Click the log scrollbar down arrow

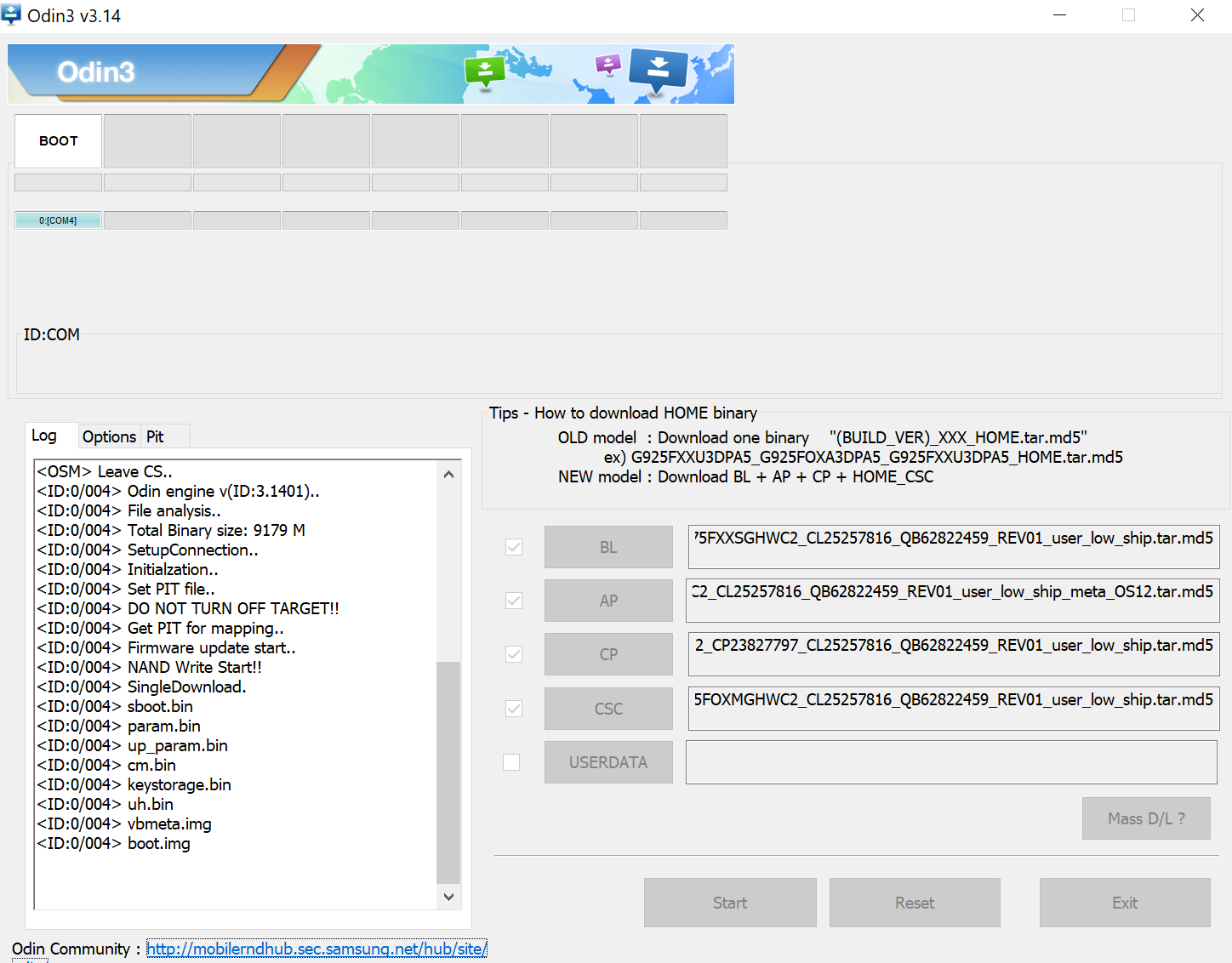point(448,897)
